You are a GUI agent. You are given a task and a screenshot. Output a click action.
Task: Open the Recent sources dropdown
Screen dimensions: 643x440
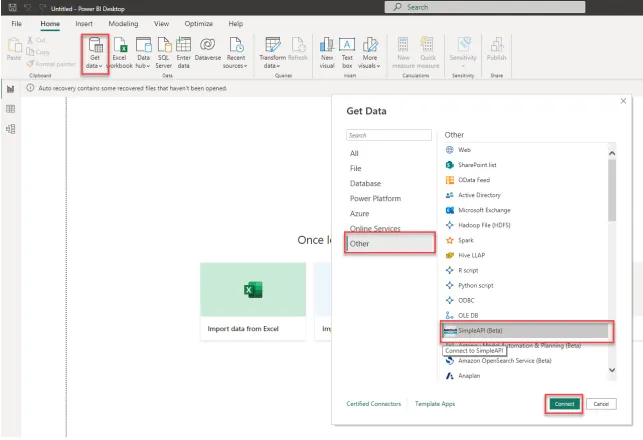click(236, 53)
